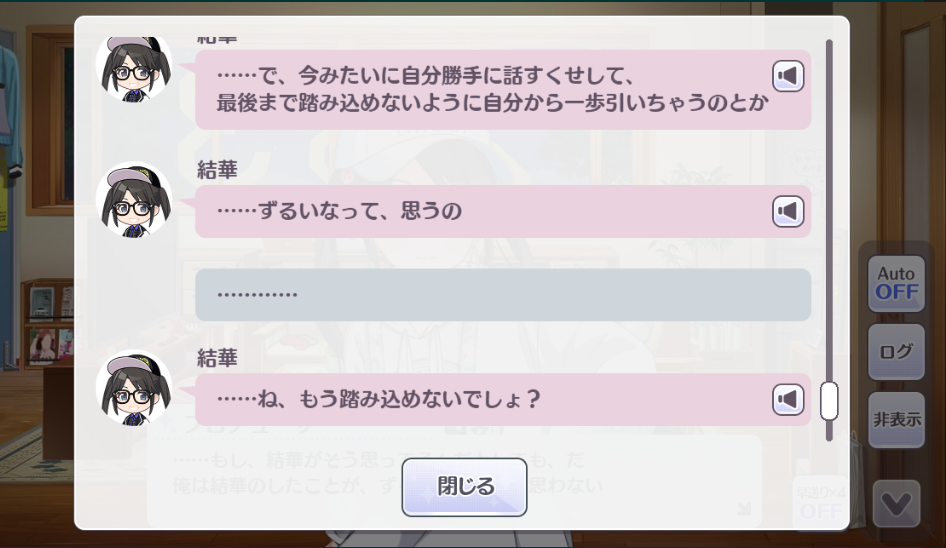Click the log scrollbar thumb
946x548 pixels.
(829, 401)
